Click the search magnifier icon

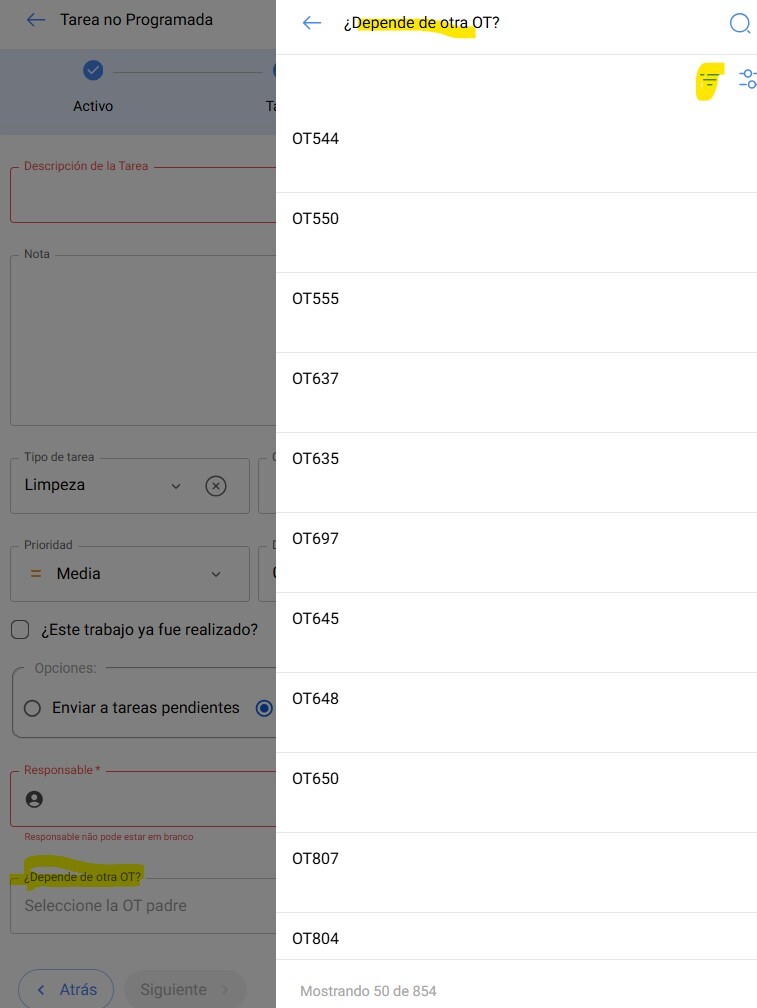point(739,23)
